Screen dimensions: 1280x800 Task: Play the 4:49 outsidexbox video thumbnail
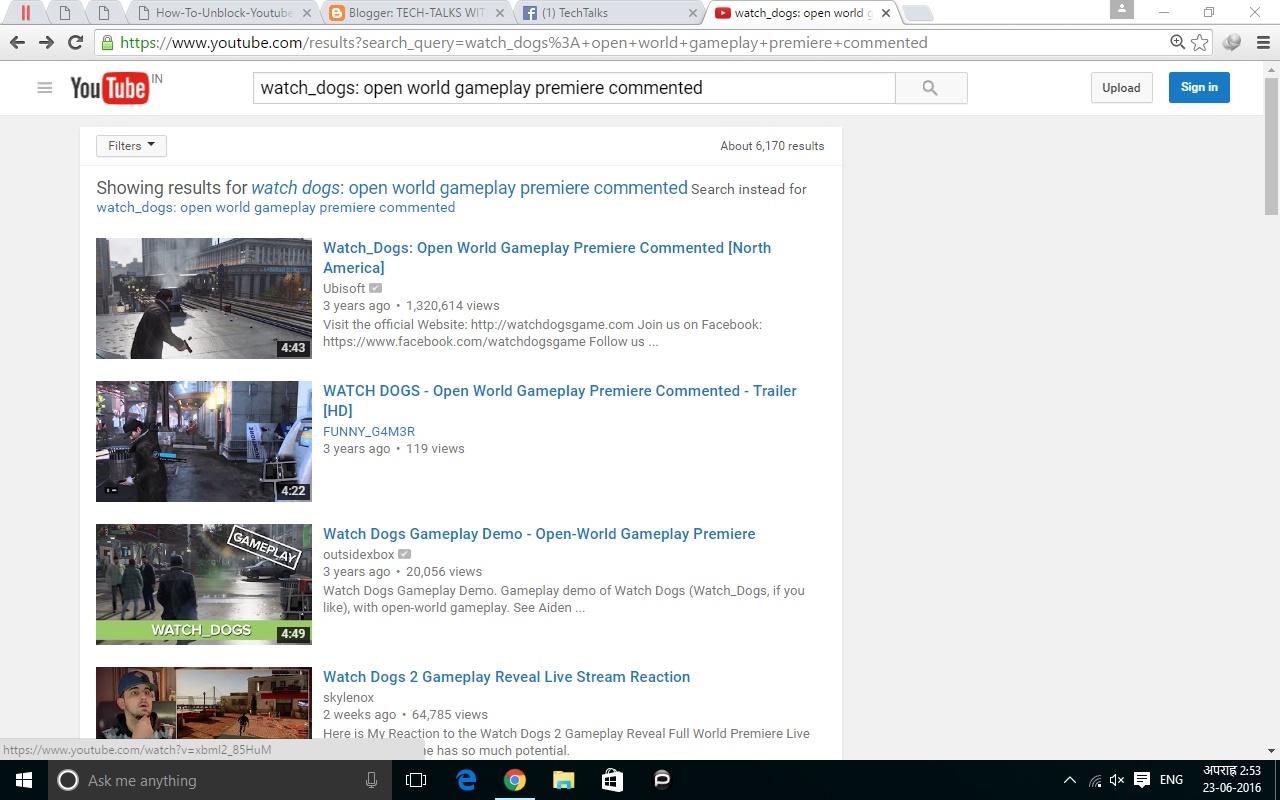click(x=204, y=584)
